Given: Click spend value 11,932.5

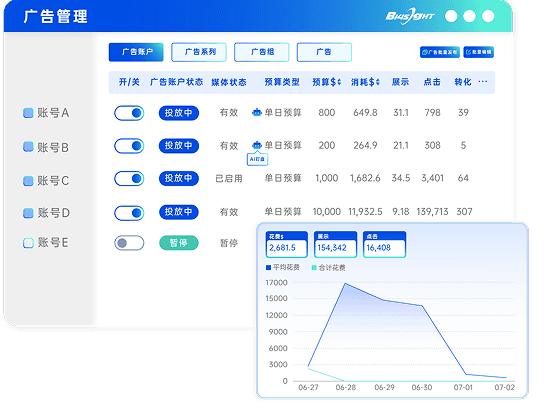Looking at the screenshot, I should (365, 211).
